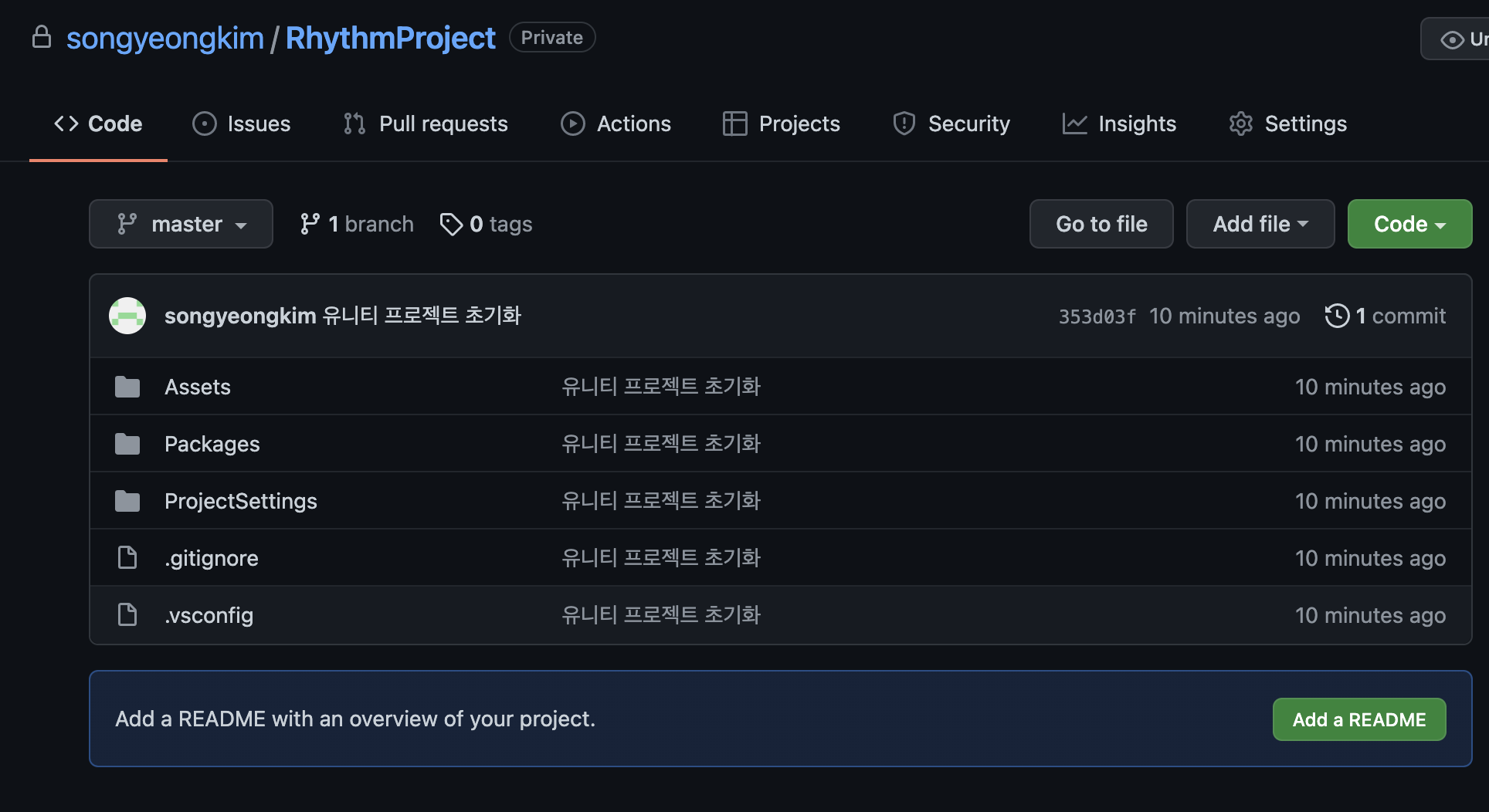
Task: Click the commit history clock icon
Action: (x=1337, y=316)
